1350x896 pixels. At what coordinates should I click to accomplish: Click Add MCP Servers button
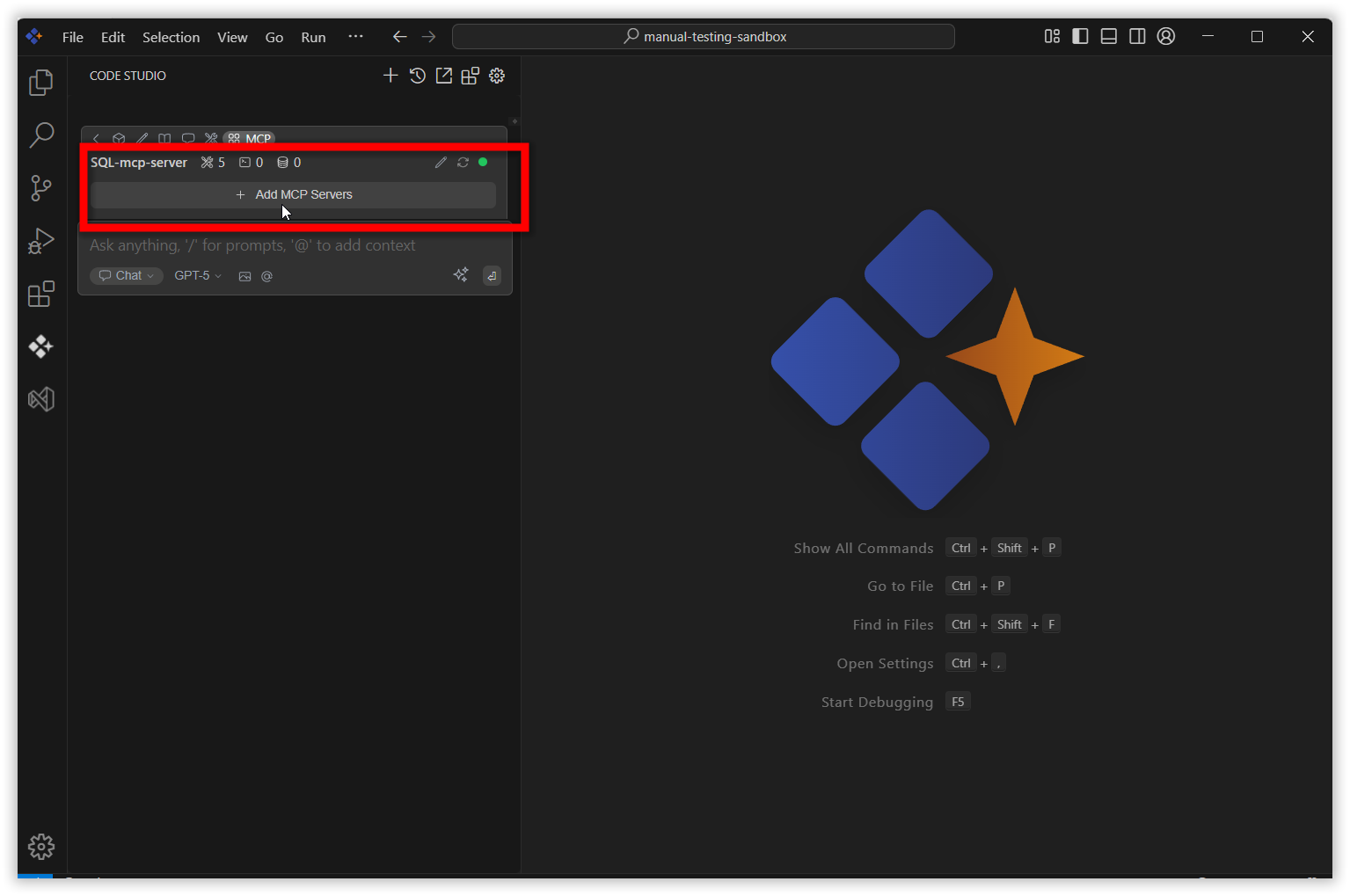[x=294, y=194]
